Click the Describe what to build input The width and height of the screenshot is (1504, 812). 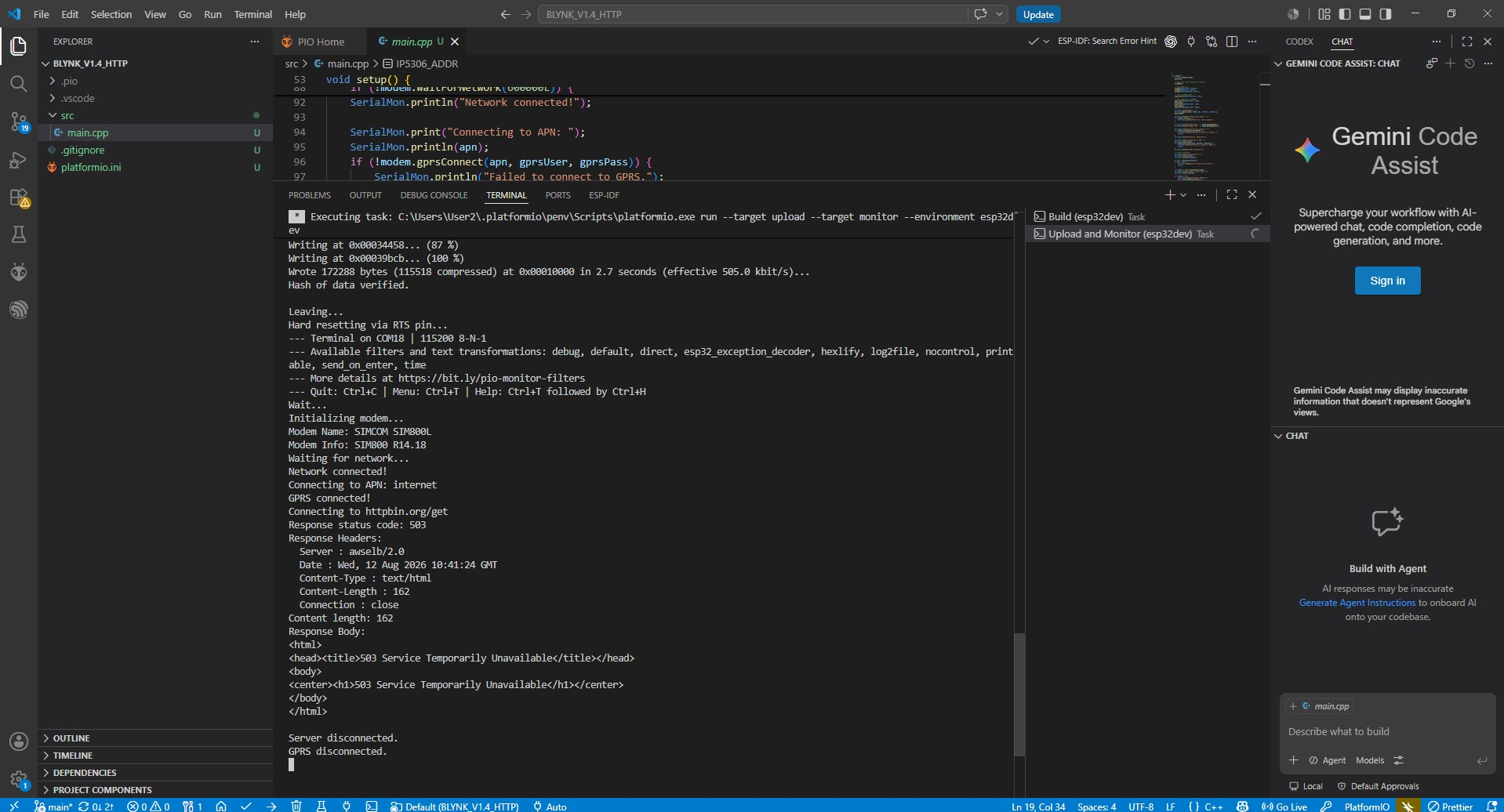pyautogui.click(x=1386, y=731)
